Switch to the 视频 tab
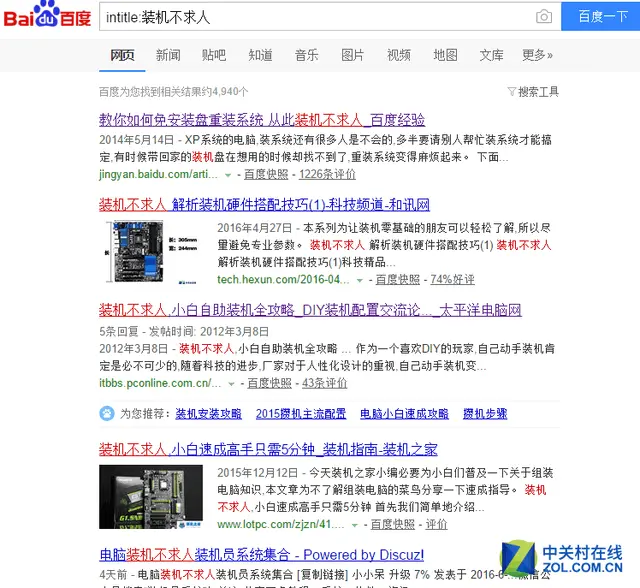Image resolution: width=640 pixels, height=588 pixels. pyautogui.click(x=399, y=55)
